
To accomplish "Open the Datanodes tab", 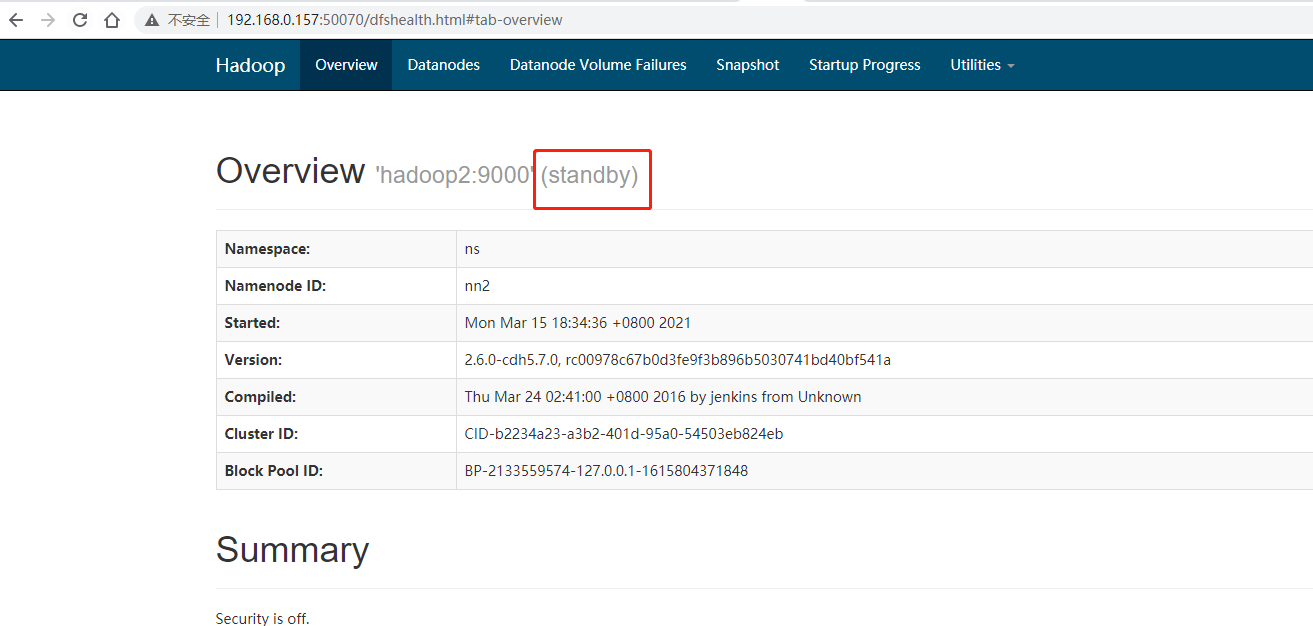I will (444, 65).
